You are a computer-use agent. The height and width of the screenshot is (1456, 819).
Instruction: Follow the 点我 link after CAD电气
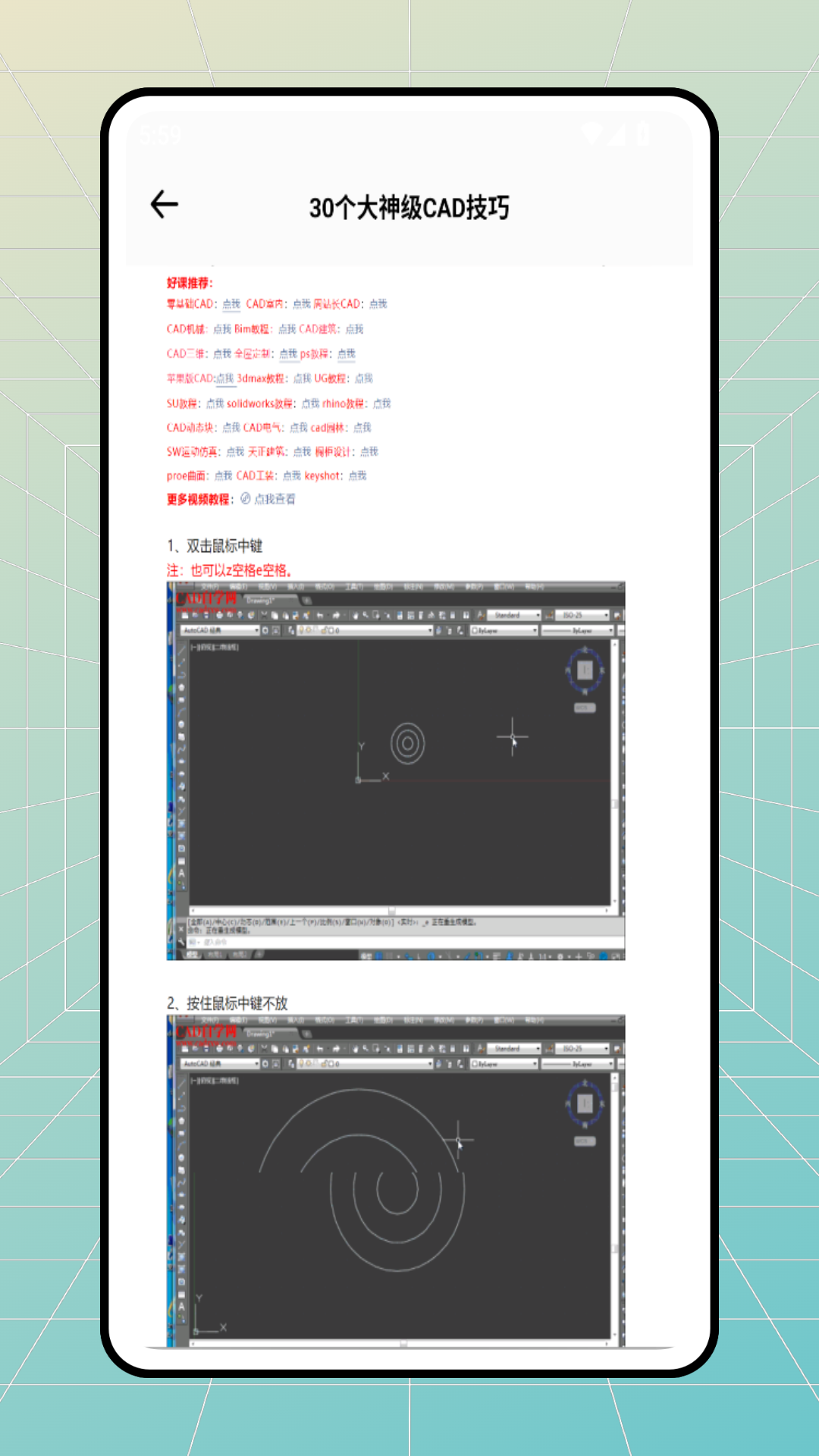click(299, 428)
